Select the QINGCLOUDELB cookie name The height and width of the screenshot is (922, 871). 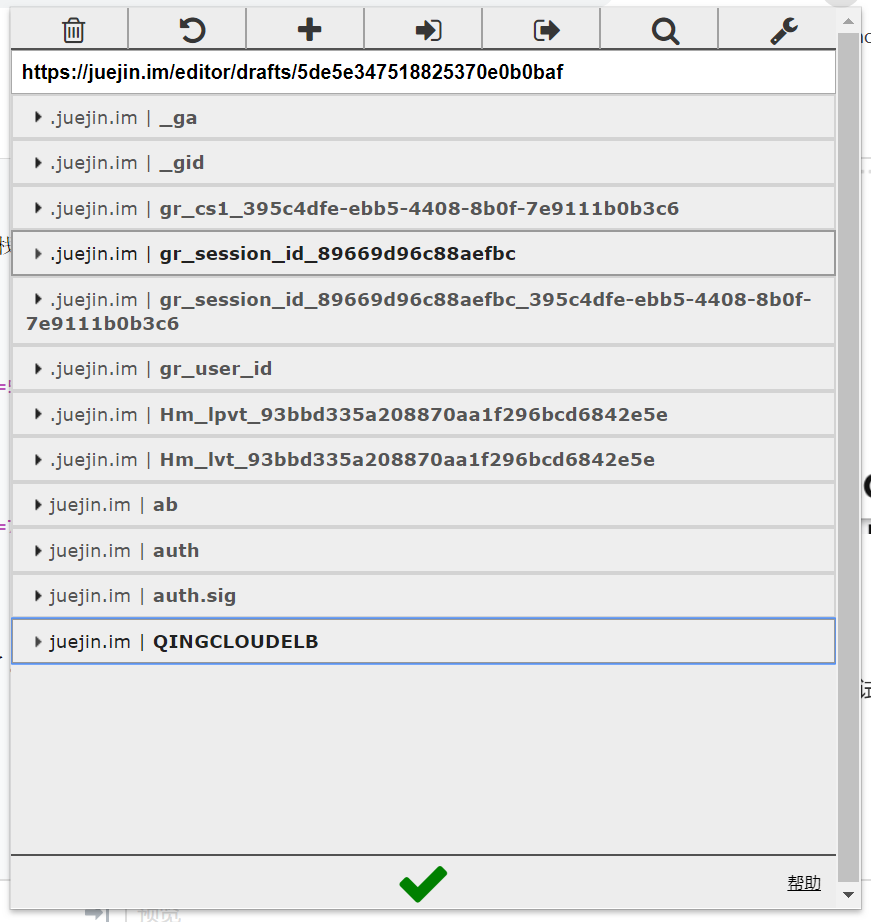(235, 642)
